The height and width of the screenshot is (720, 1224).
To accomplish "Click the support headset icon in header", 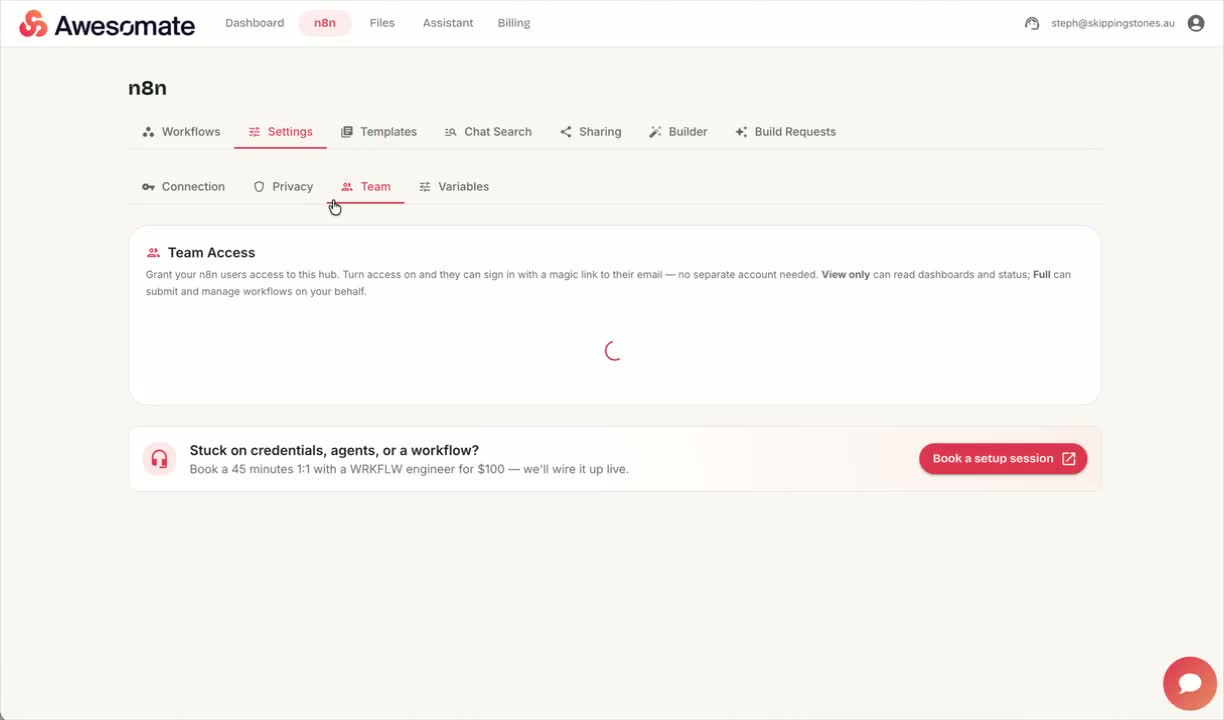I will pyautogui.click(x=1032, y=23).
